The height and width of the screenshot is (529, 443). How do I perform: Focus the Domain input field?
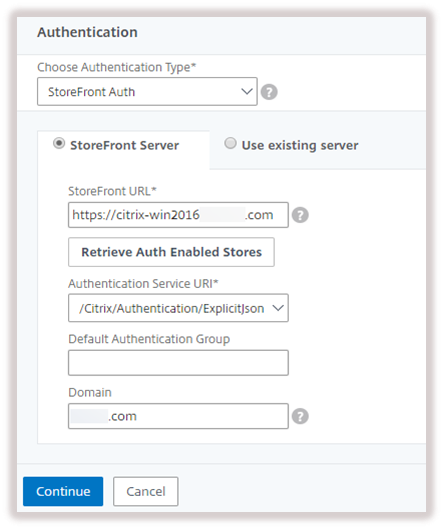[178, 416]
